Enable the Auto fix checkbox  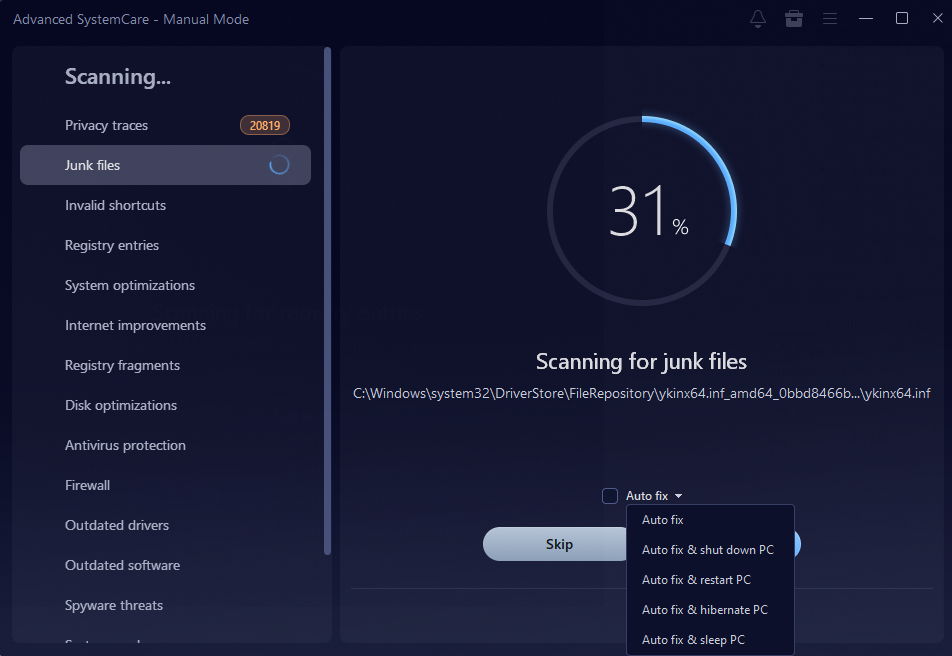click(609, 495)
